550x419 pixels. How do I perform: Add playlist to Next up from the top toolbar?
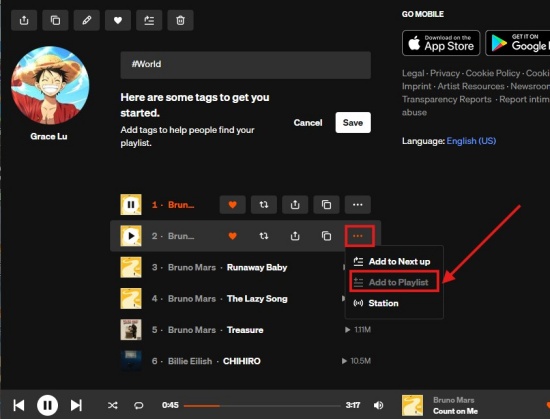click(149, 20)
